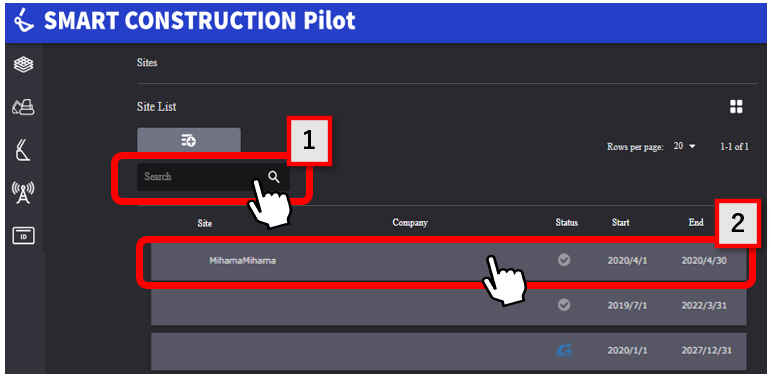The width and height of the screenshot is (771, 379).
Task: Click the add site list button
Action: coord(189,141)
